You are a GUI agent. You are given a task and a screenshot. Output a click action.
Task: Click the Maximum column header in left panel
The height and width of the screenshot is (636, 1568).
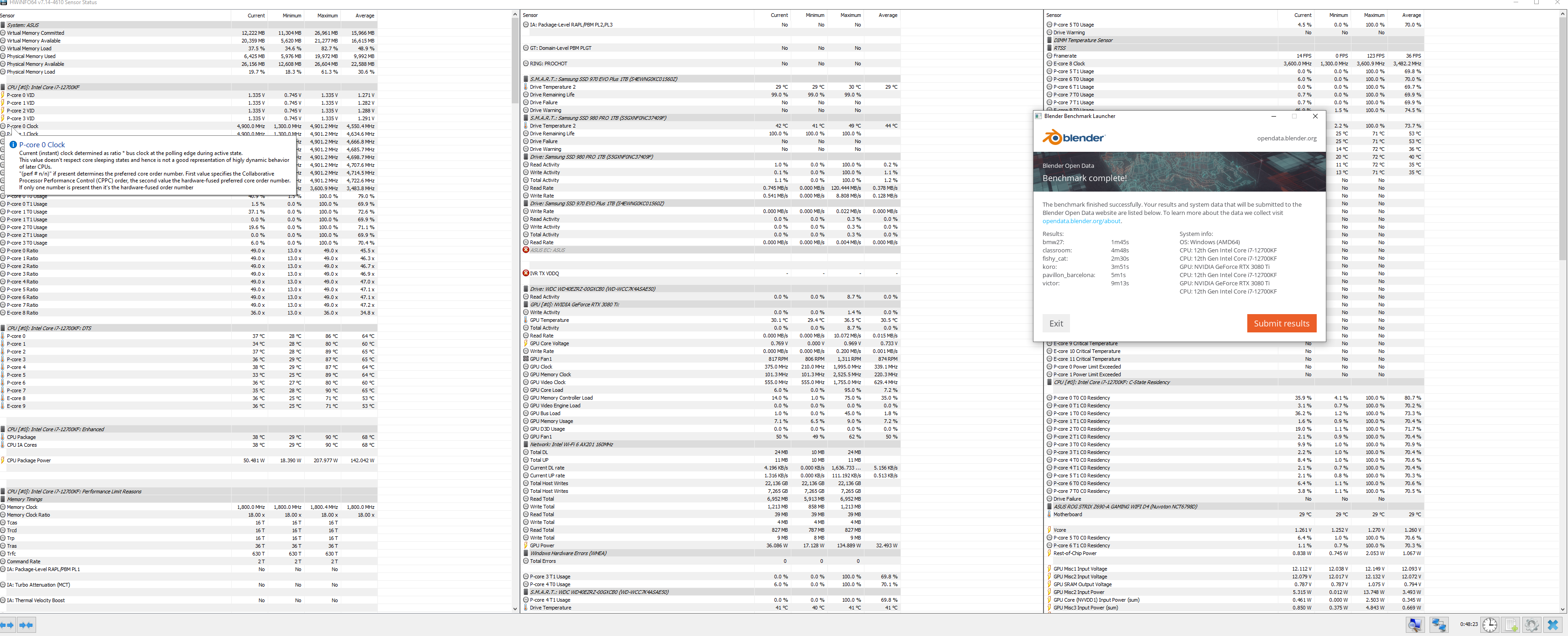328,15
